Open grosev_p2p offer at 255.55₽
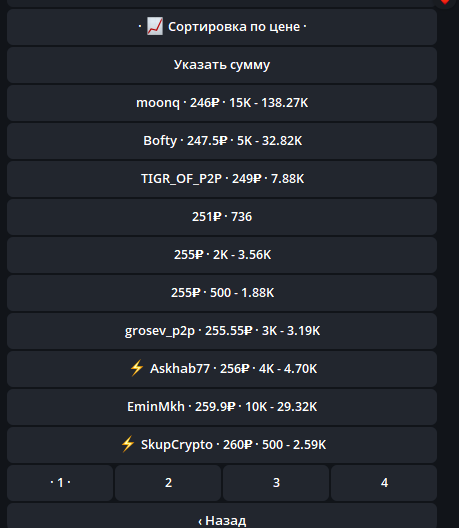Image resolution: width=459 pixels, height=528 pixels. pyautogui.click(x=222, y=331)
